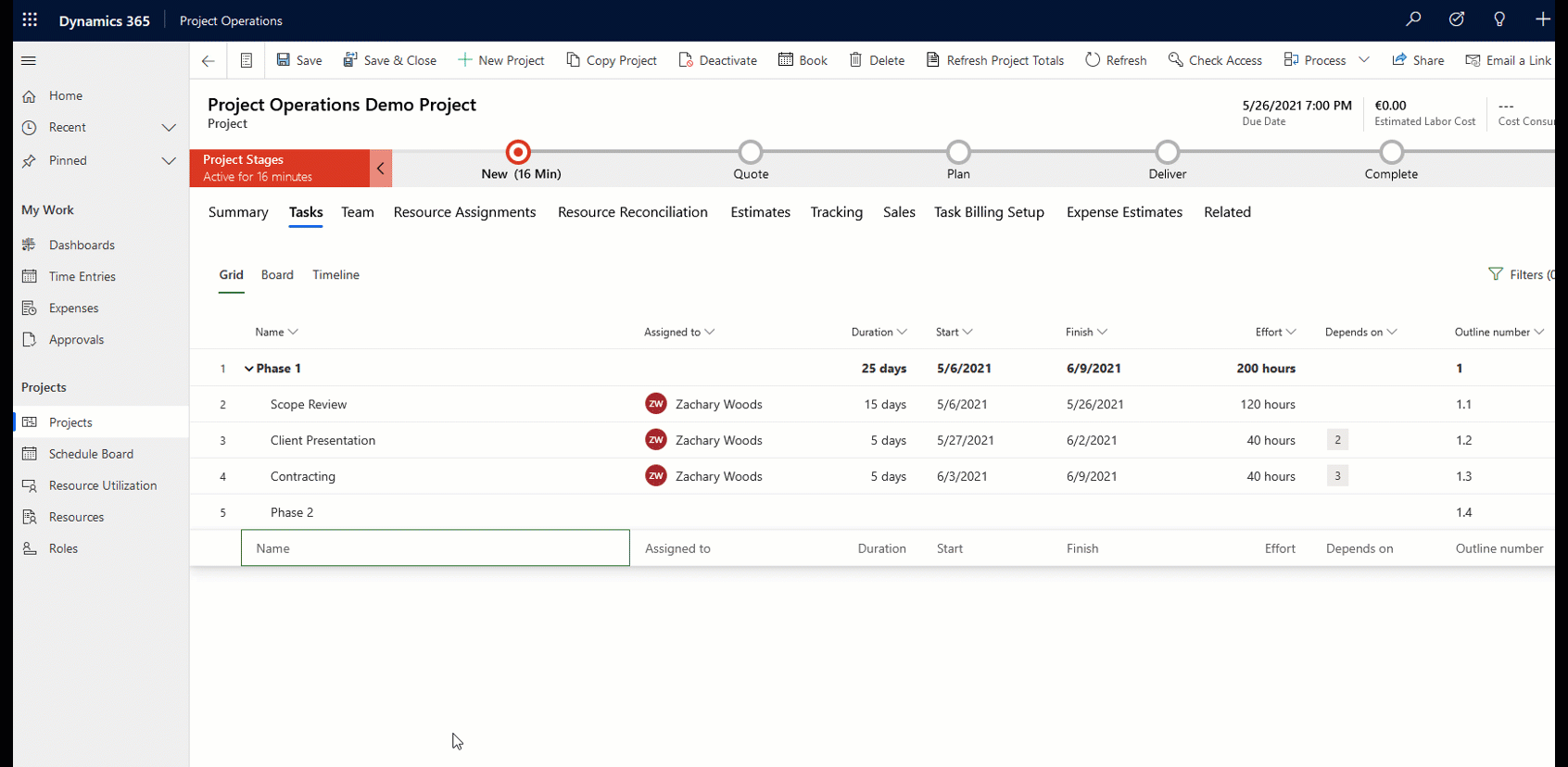Share this project record

tap(1418, 60)
